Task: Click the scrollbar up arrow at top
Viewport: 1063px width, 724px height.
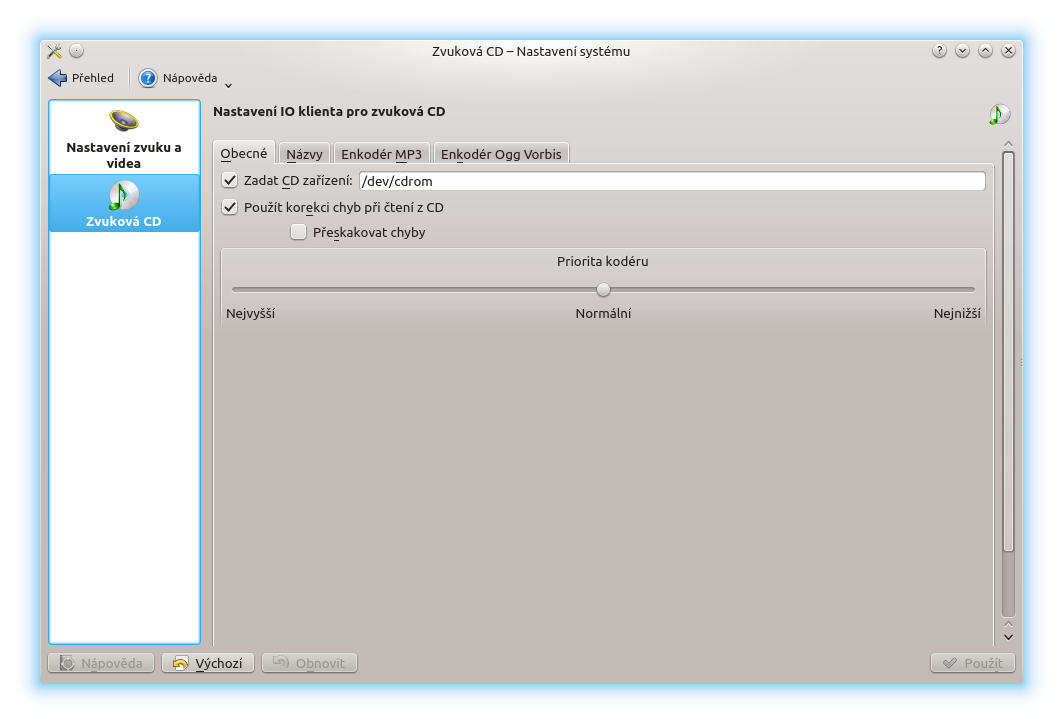Action: (x=1008, y=144)
